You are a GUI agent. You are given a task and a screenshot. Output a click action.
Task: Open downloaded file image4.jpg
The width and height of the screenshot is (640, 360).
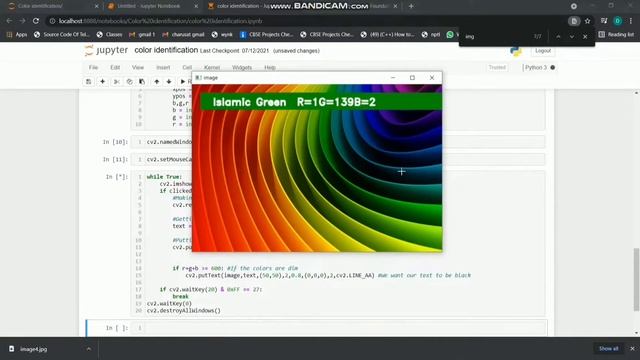[x=33, y=349]
